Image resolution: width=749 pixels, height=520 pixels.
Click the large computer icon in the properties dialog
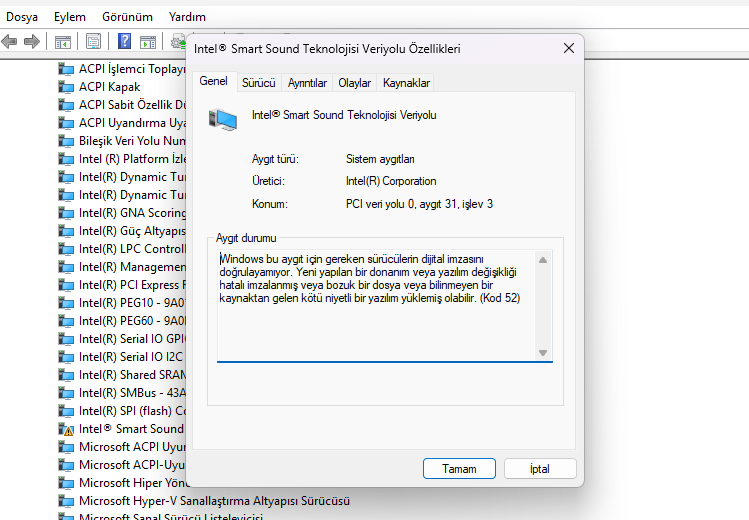tap(223, 119)
